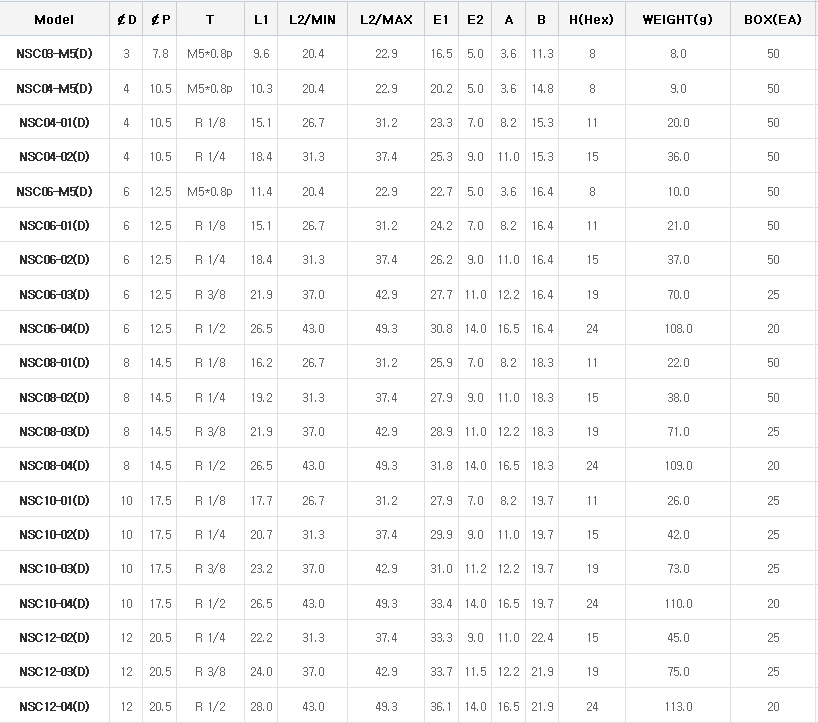Select the NSC03-M5(D) model row
Viewport: 818px width, 723px height.
point(54,54)
